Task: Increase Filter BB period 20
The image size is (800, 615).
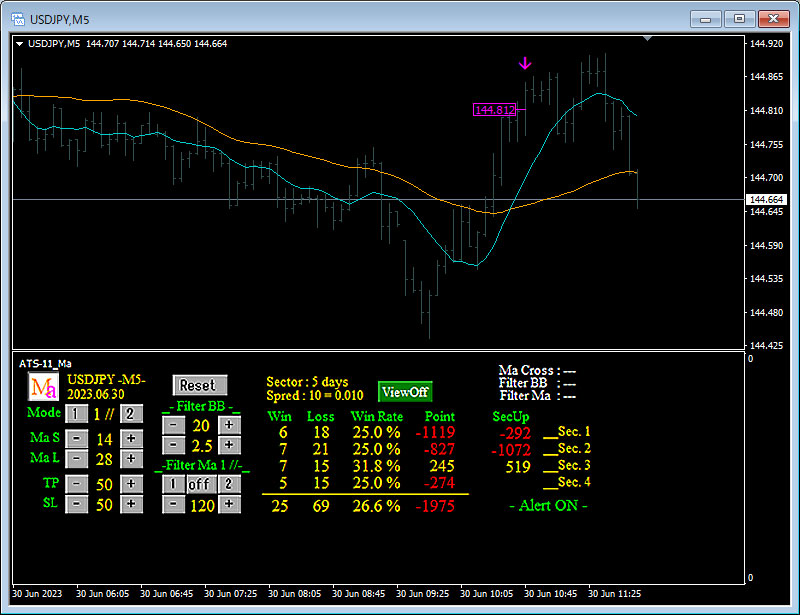Action: click(x=229, y=425)
